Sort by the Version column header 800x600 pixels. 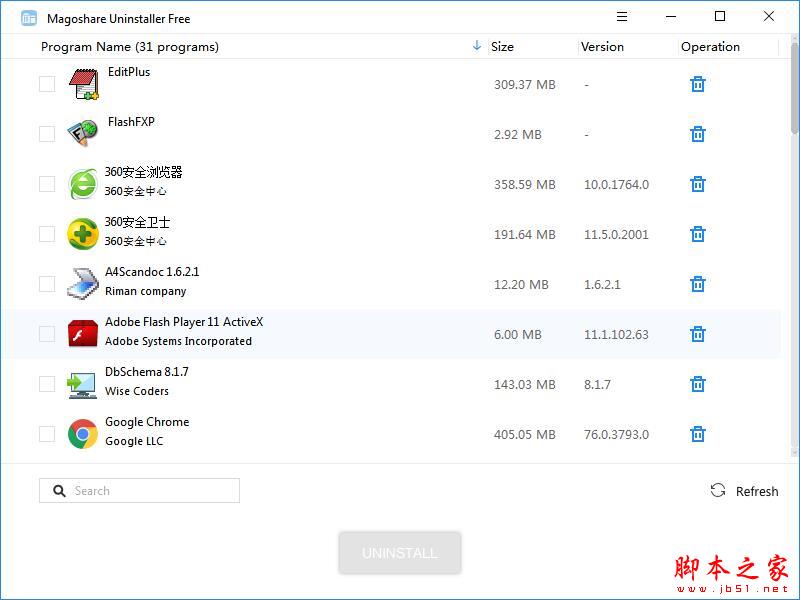602,46
